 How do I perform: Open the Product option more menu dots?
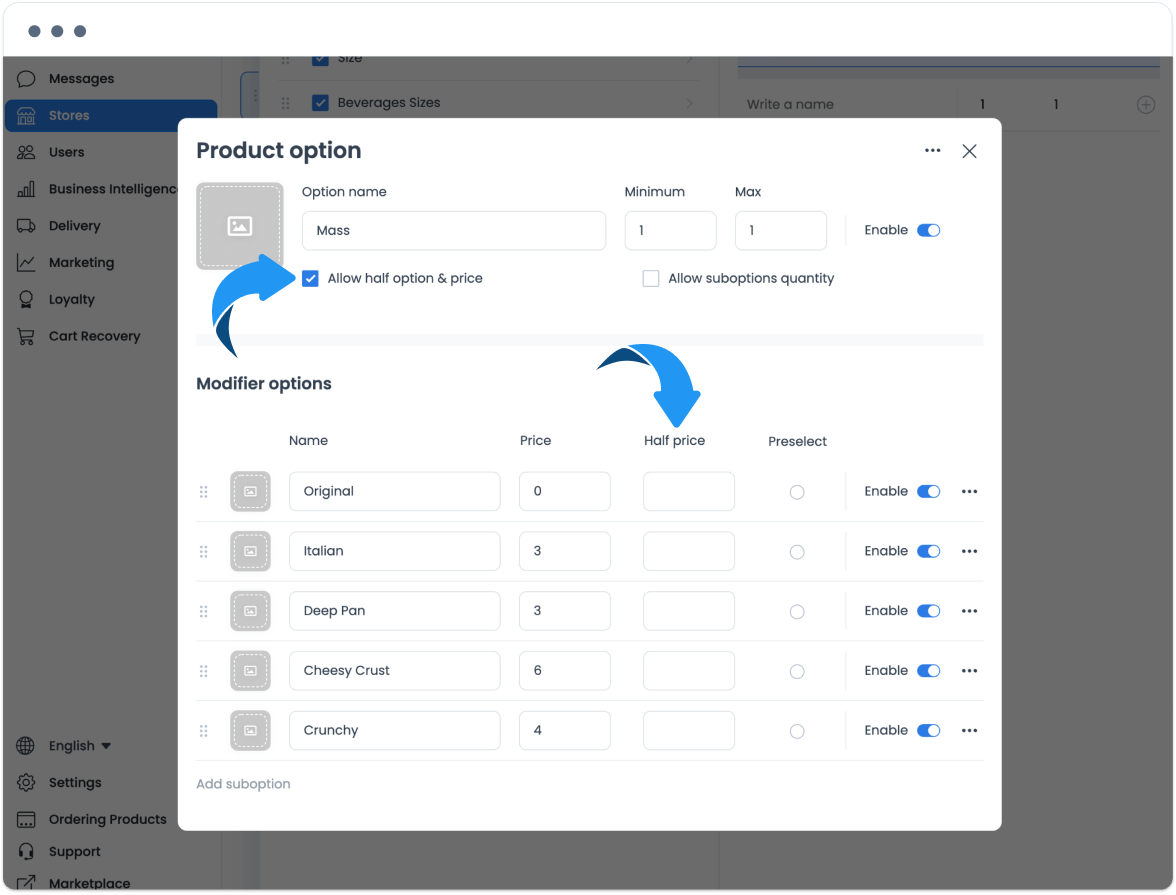tap(932, 151)
